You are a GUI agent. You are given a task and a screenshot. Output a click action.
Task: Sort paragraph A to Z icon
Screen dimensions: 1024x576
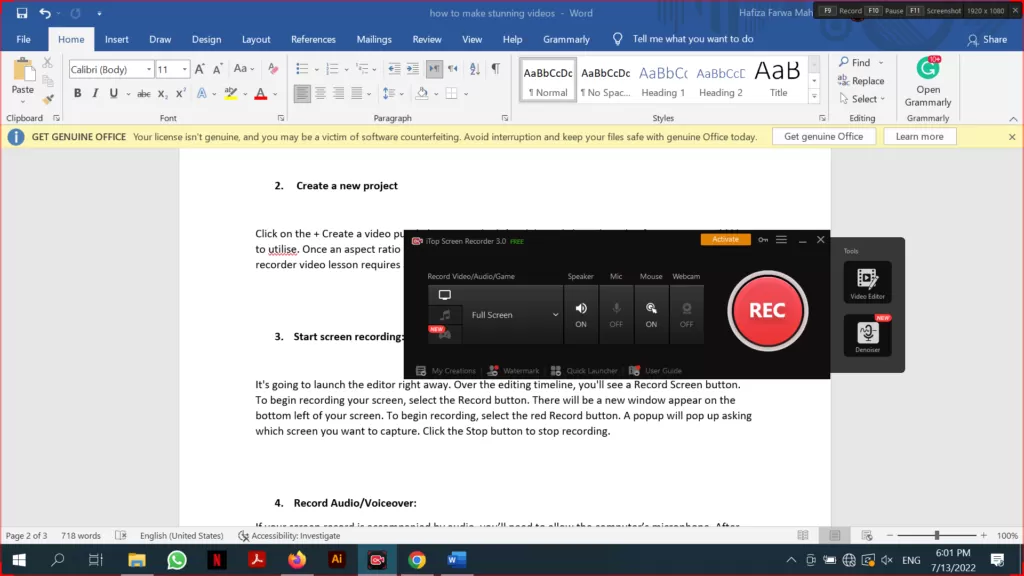[x=475, y=69]
